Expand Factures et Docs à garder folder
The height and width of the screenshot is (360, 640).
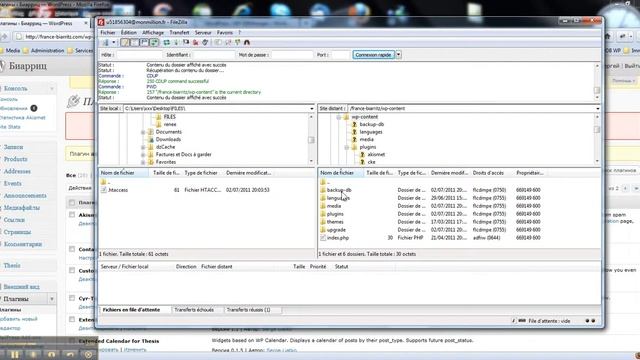tap(143, 155)
